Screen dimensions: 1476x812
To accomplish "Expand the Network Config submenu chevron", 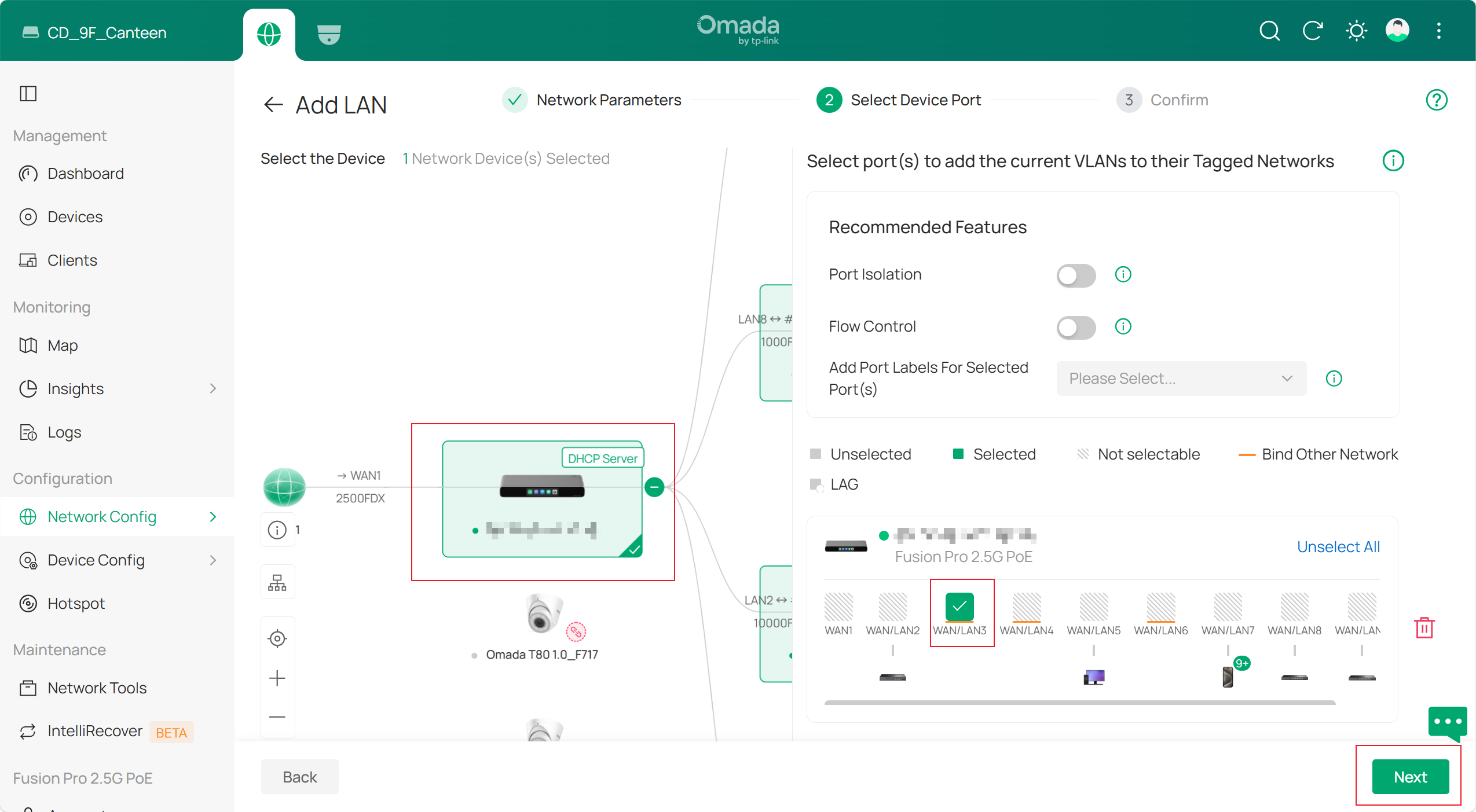I will (x=213, y=516).
